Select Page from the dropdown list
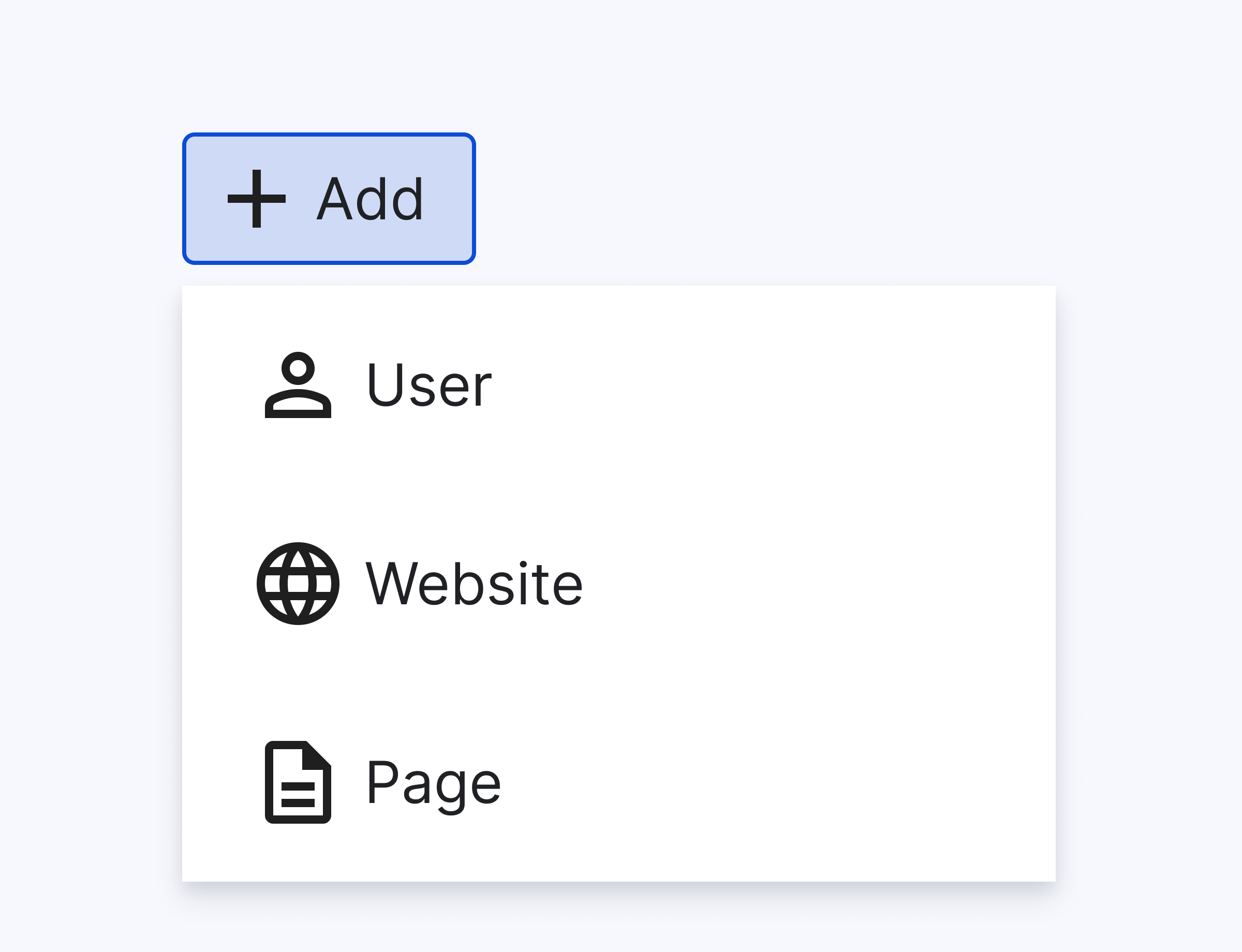The height and width of the screenshot is (952, 1242). [434, 783]
